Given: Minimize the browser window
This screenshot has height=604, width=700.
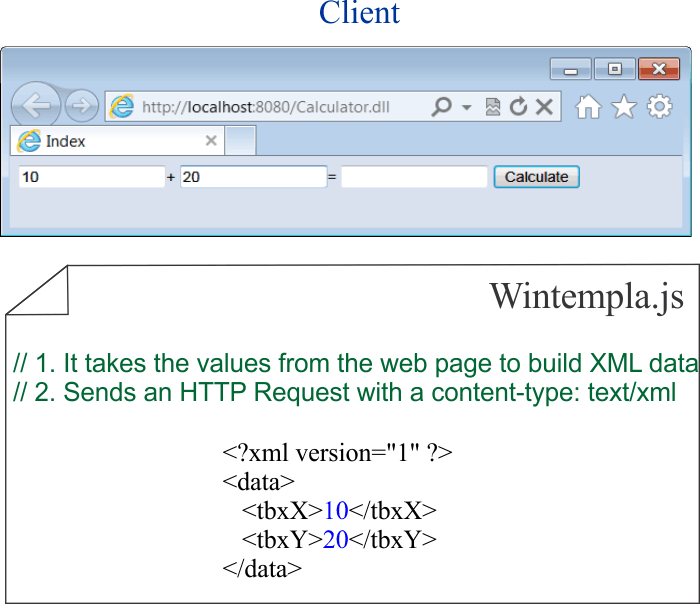Looking at the screenshot, I should pos(571,69).
